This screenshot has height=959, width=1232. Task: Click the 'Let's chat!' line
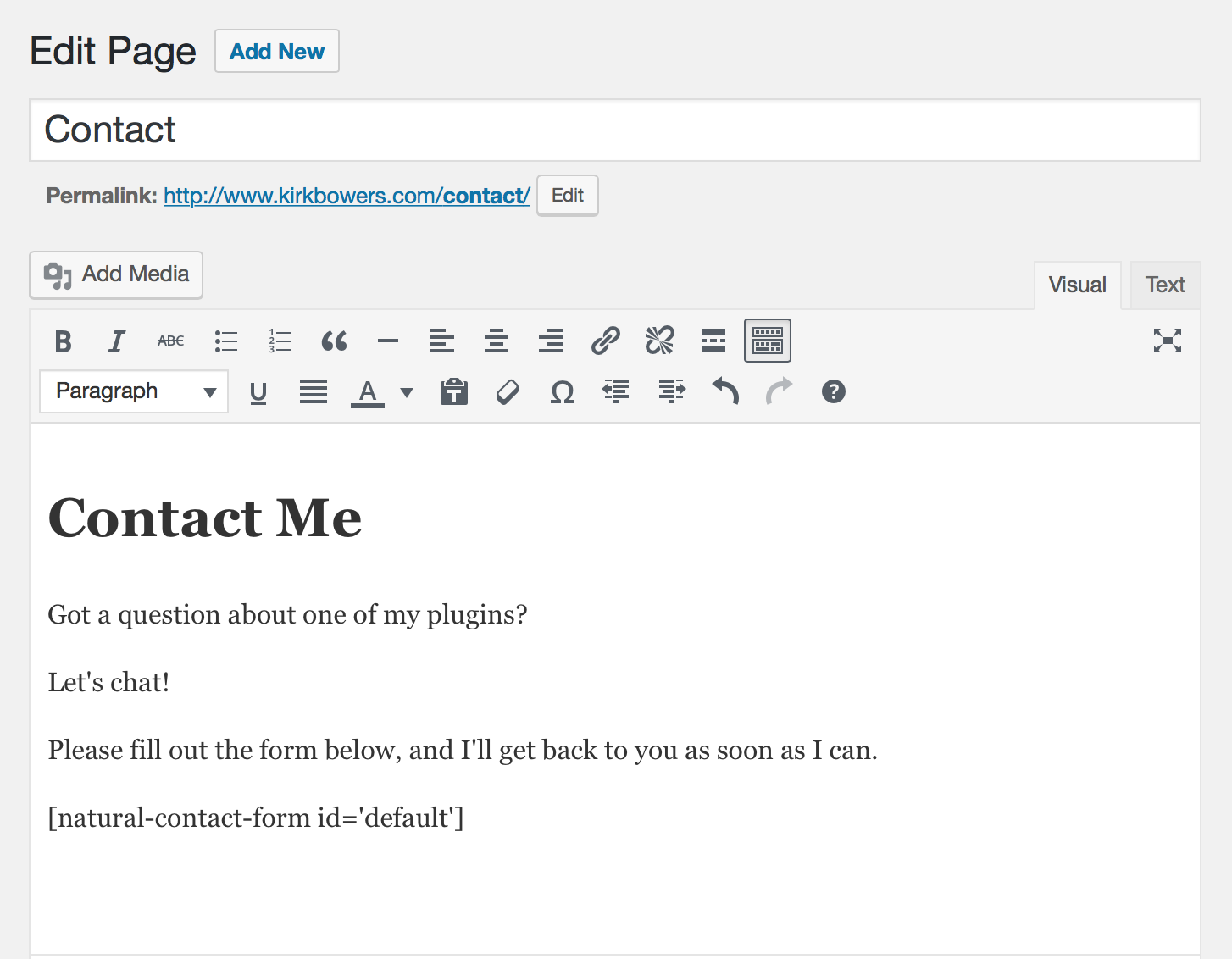point(108,683)
